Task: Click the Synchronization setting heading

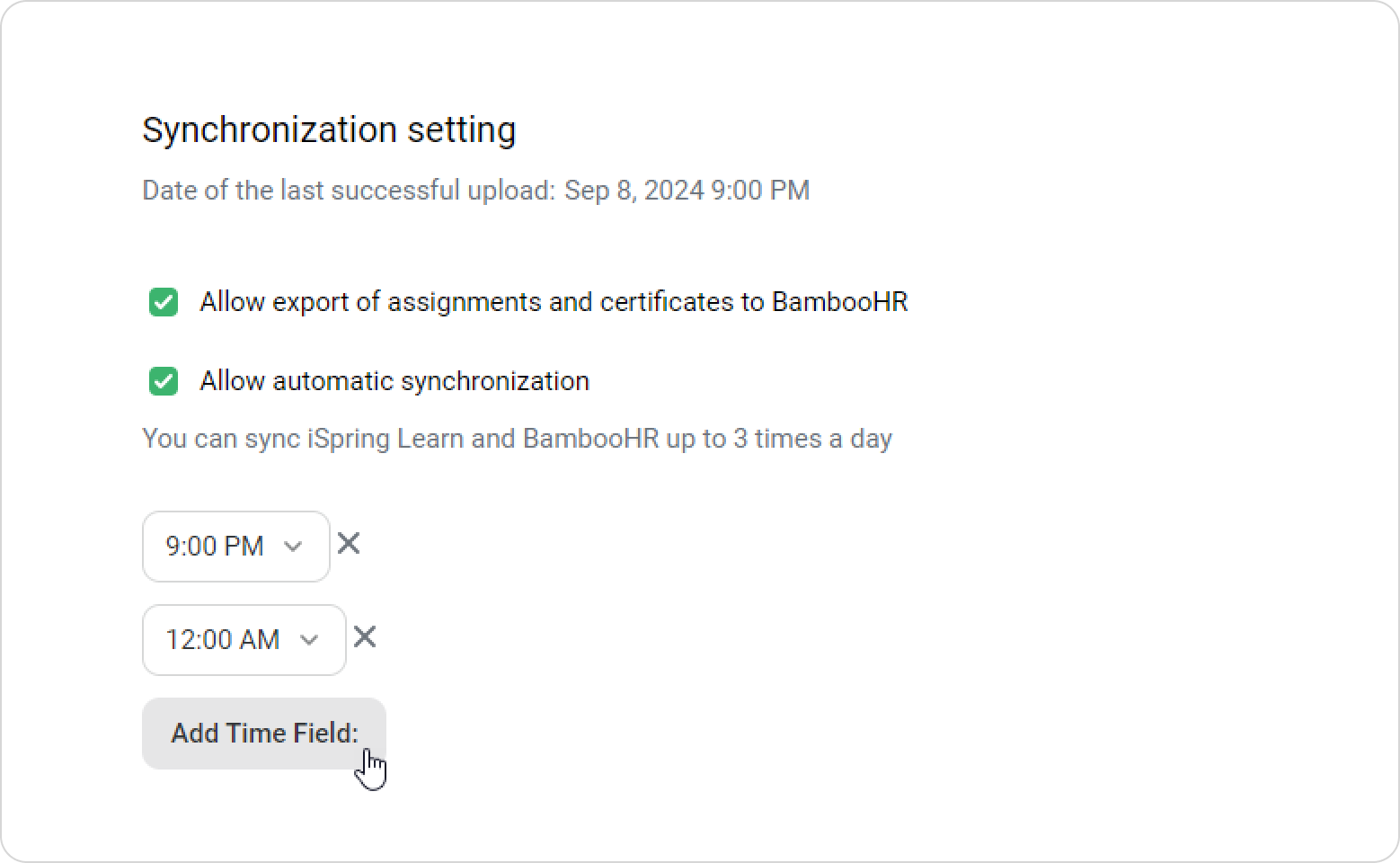Action: tap(329, 130)
